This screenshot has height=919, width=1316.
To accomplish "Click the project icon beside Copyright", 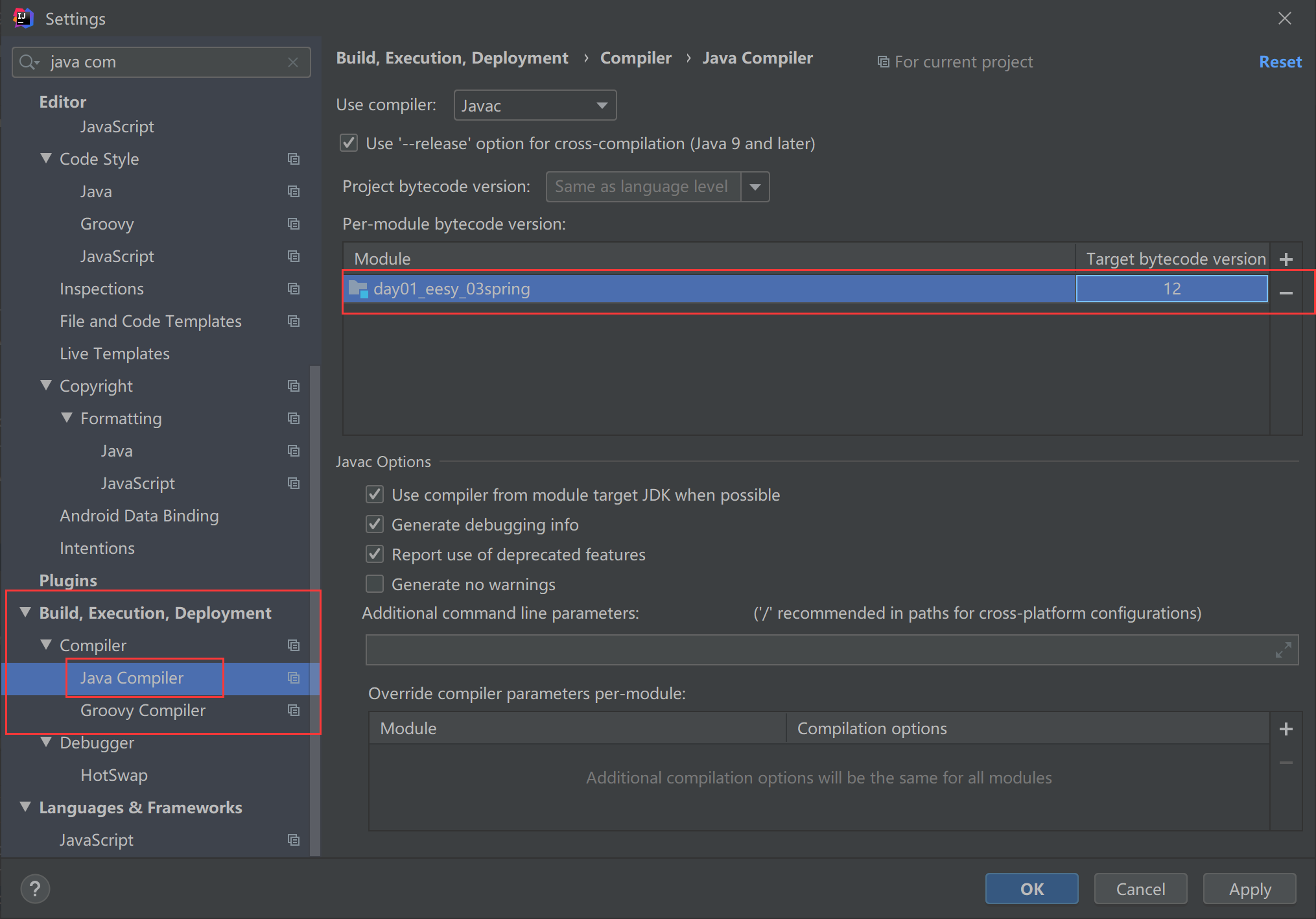I will click(x=294, y=386).
